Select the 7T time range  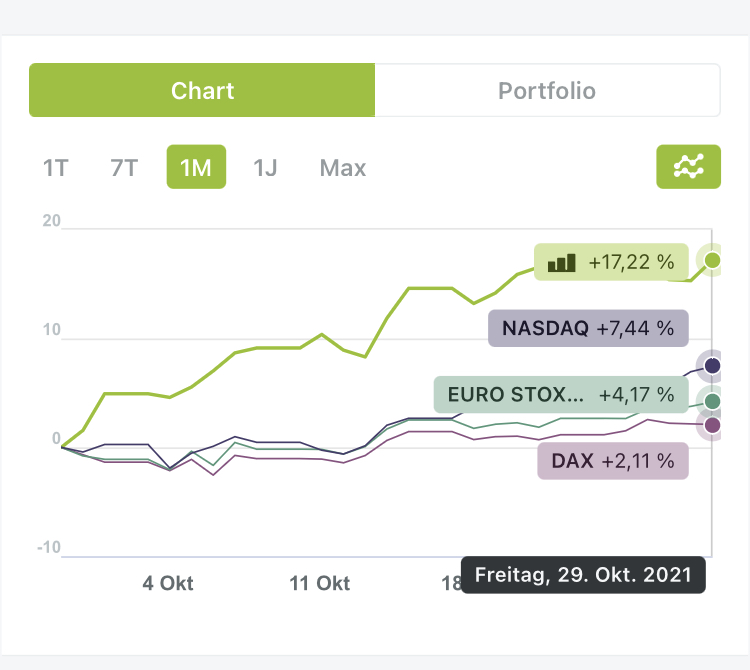coord(124,168)
